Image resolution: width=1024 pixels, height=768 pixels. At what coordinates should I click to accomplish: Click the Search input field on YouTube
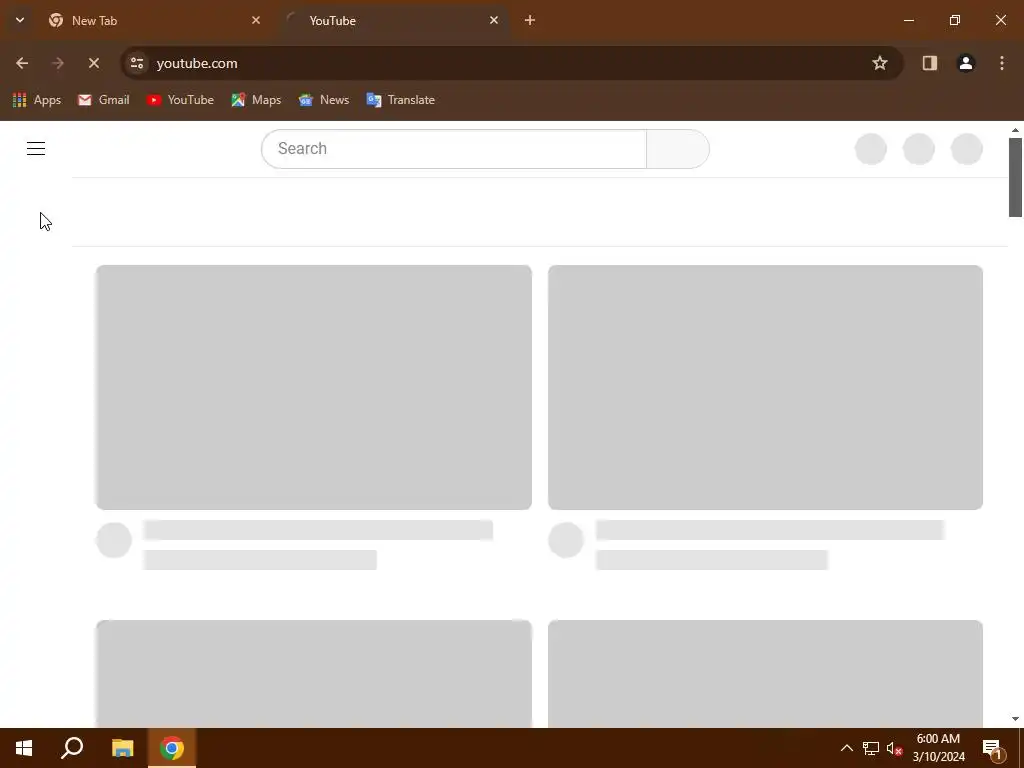[454, 149]
